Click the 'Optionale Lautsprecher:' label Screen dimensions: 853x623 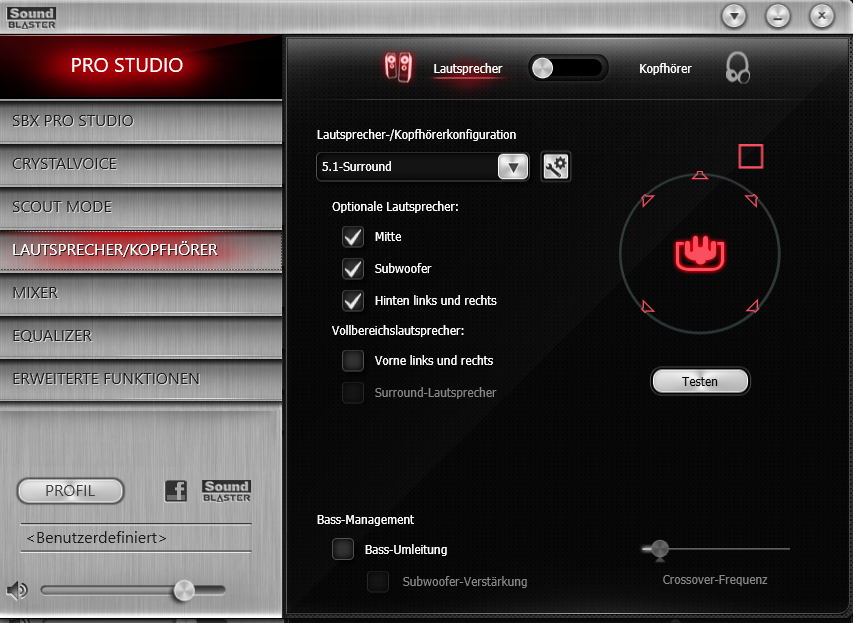coord(395,207)
